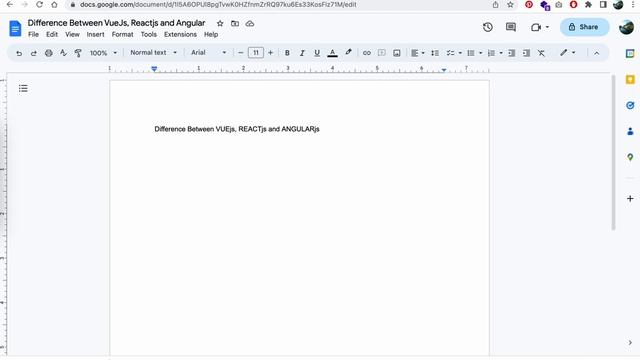
Task: Insert a bulleted list
Action: 471,53
